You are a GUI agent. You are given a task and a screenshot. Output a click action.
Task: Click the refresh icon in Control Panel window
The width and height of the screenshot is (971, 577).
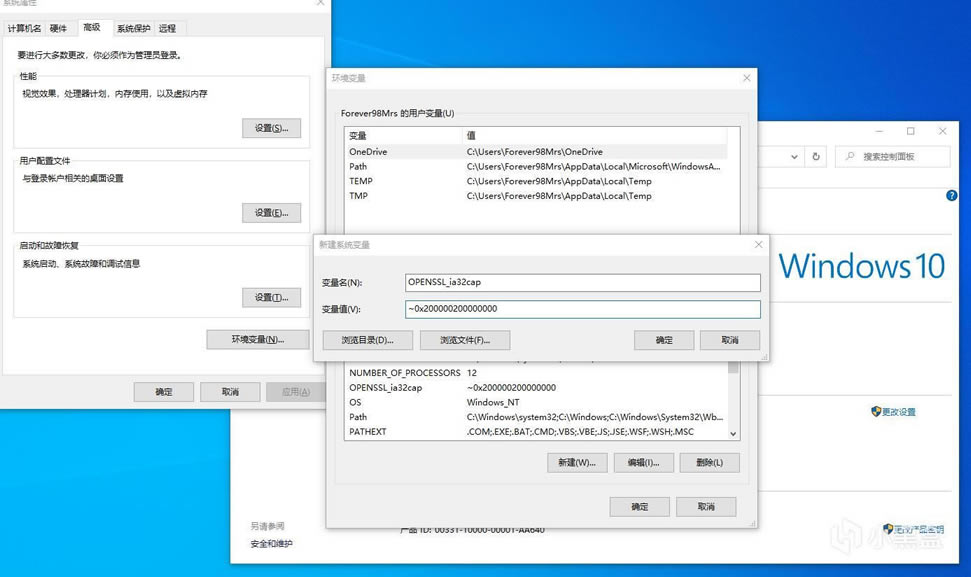816,157
